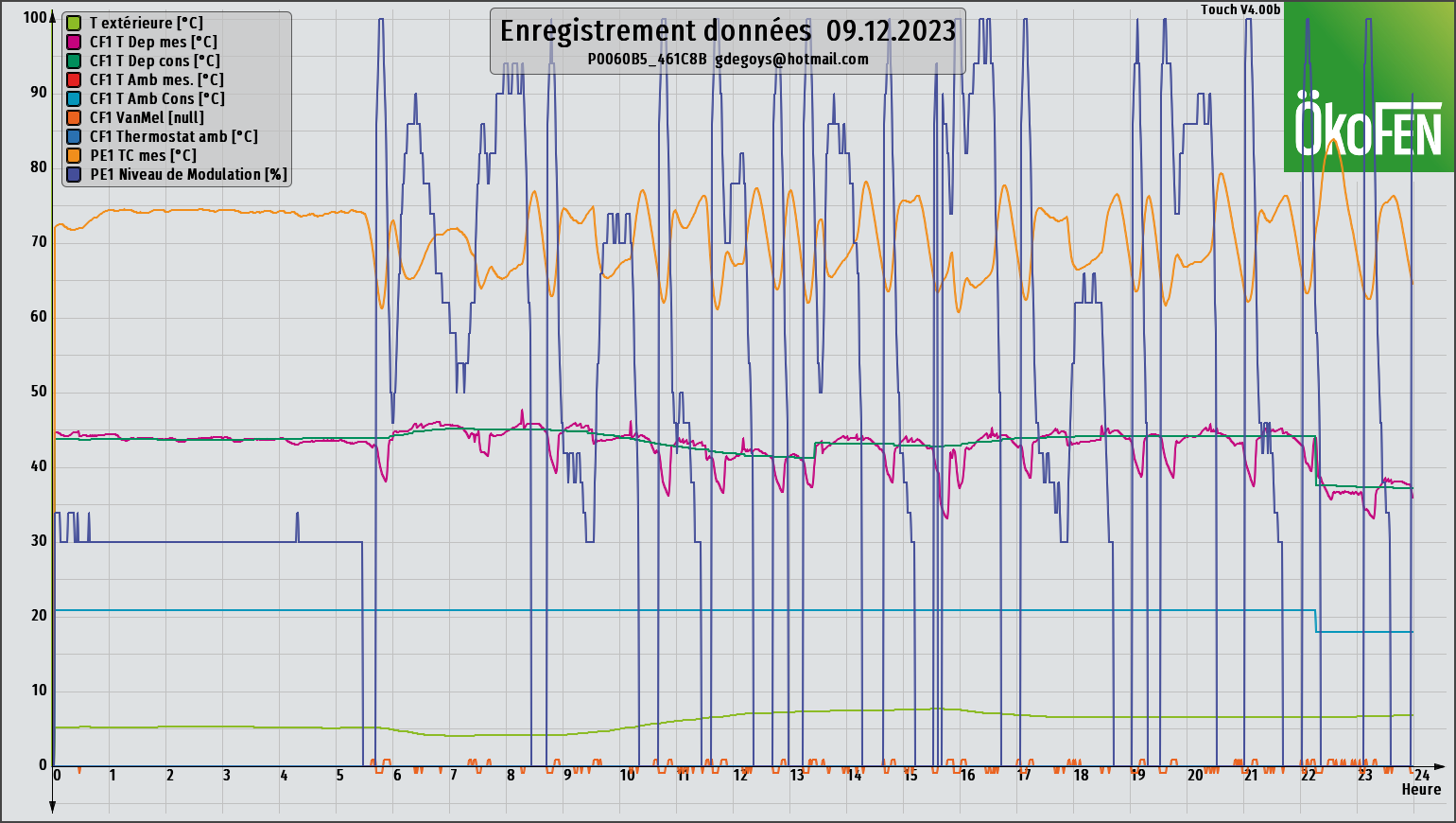Click the y-axis value 50
This screenshot has width=1456, height=823.
tap(39, 391)
